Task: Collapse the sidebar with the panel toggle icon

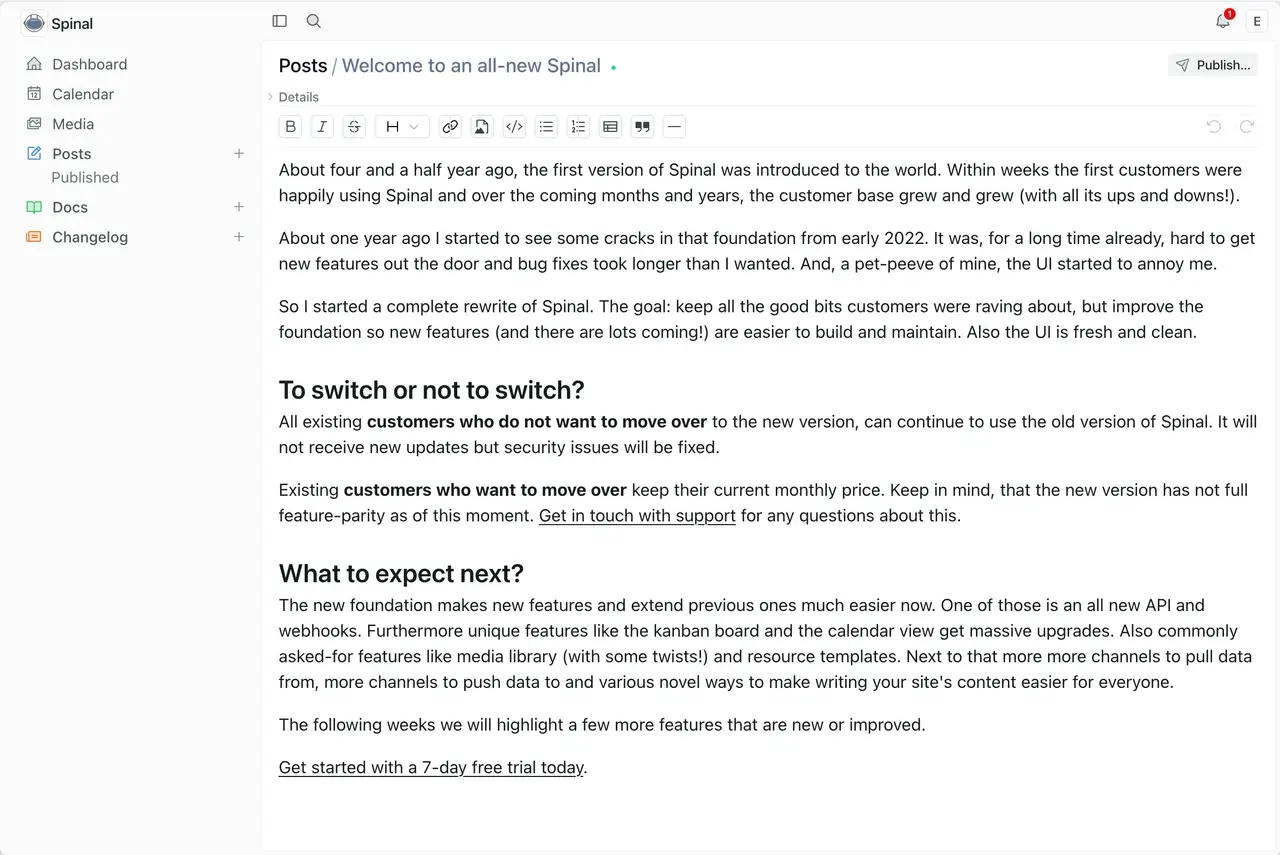Action: (280, 21)
